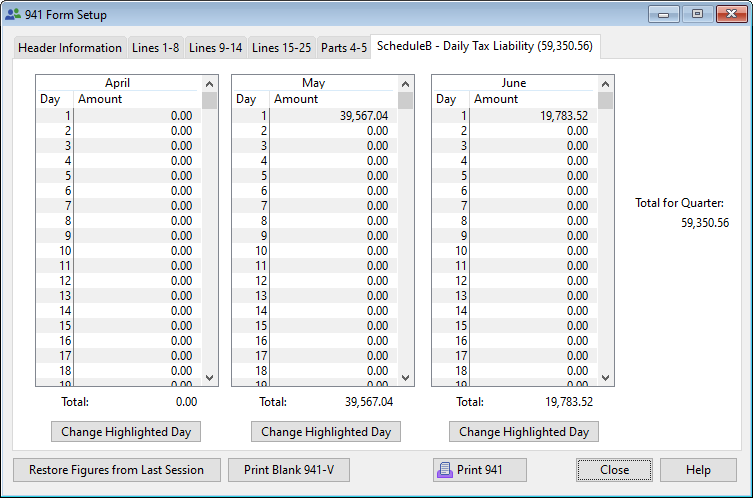The image size is (753, 498).
Task: Open Help for the 941 form
Action: [698, 470]
